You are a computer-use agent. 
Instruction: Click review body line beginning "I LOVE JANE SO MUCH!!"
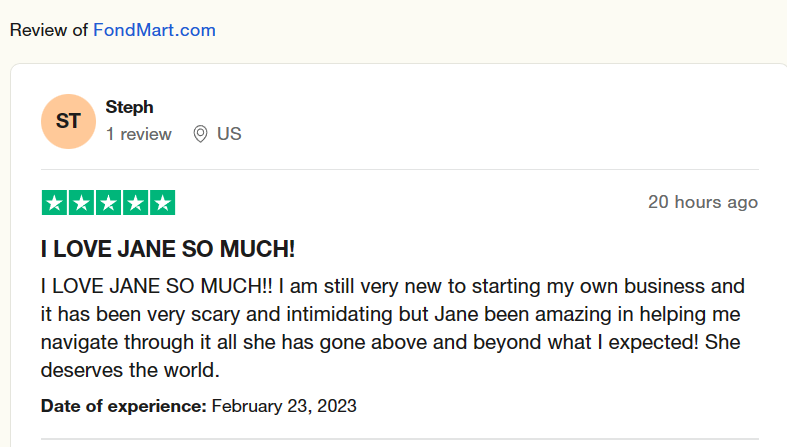pyautogui.click(x=392, y=286)
